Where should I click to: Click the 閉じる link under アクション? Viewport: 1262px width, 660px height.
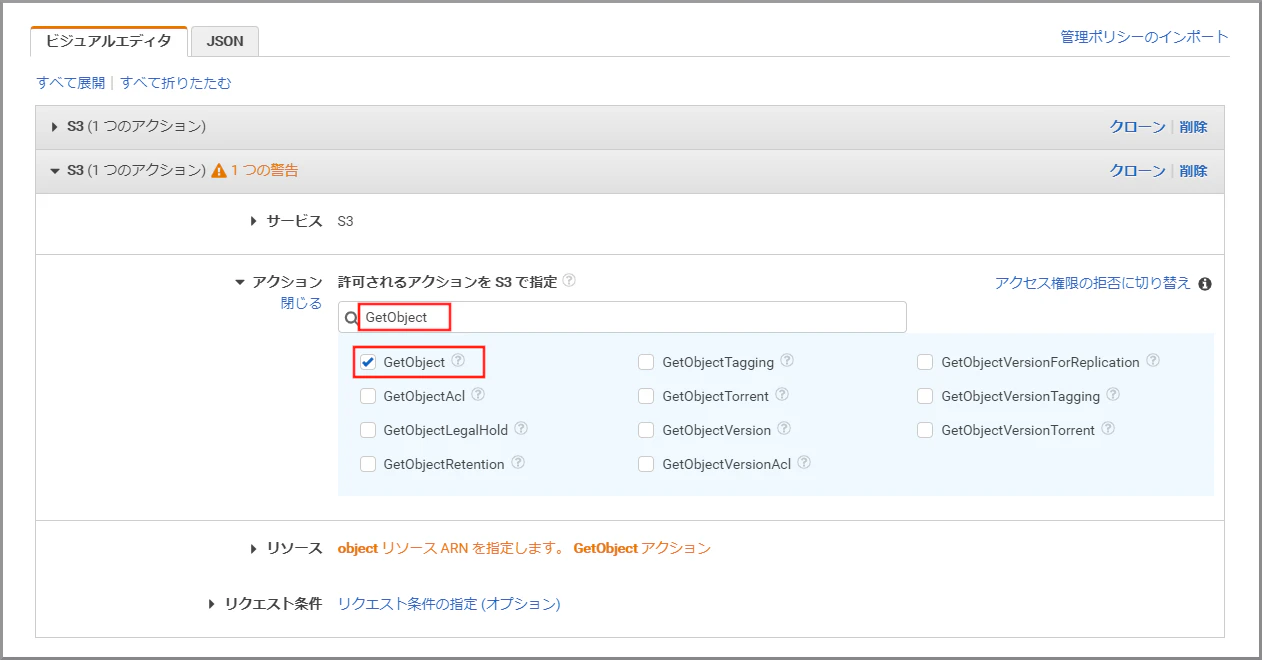301,303
